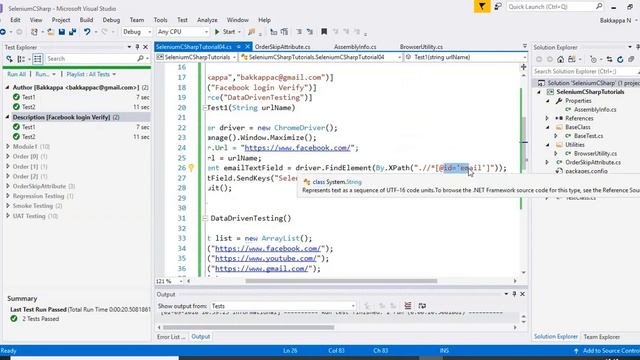Click the Undo arrow icon
Image resolution: width=640 pixels, height=360 pixels.
click(x=87, y=31)
